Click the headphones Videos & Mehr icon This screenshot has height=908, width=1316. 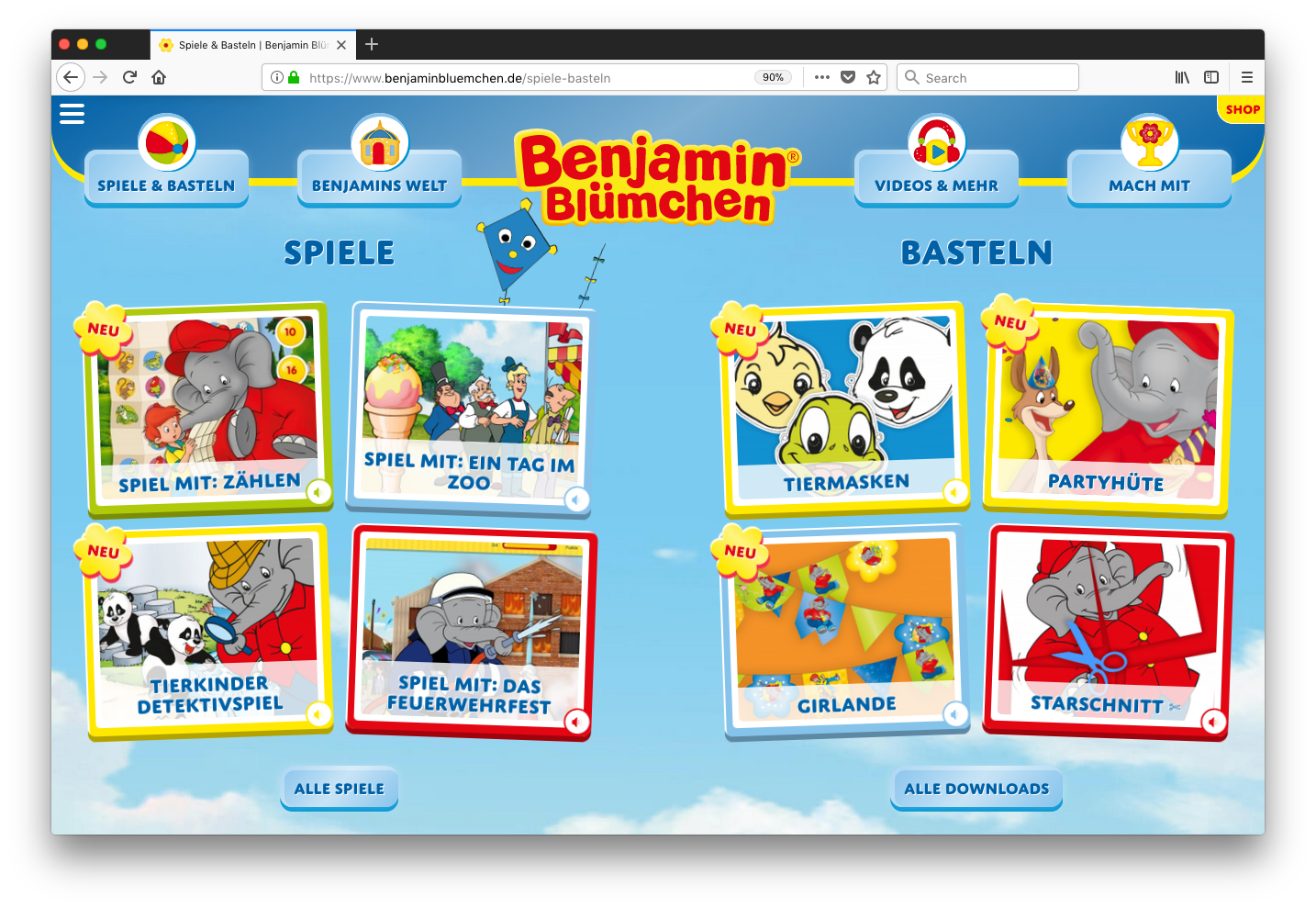coord(937,143)
